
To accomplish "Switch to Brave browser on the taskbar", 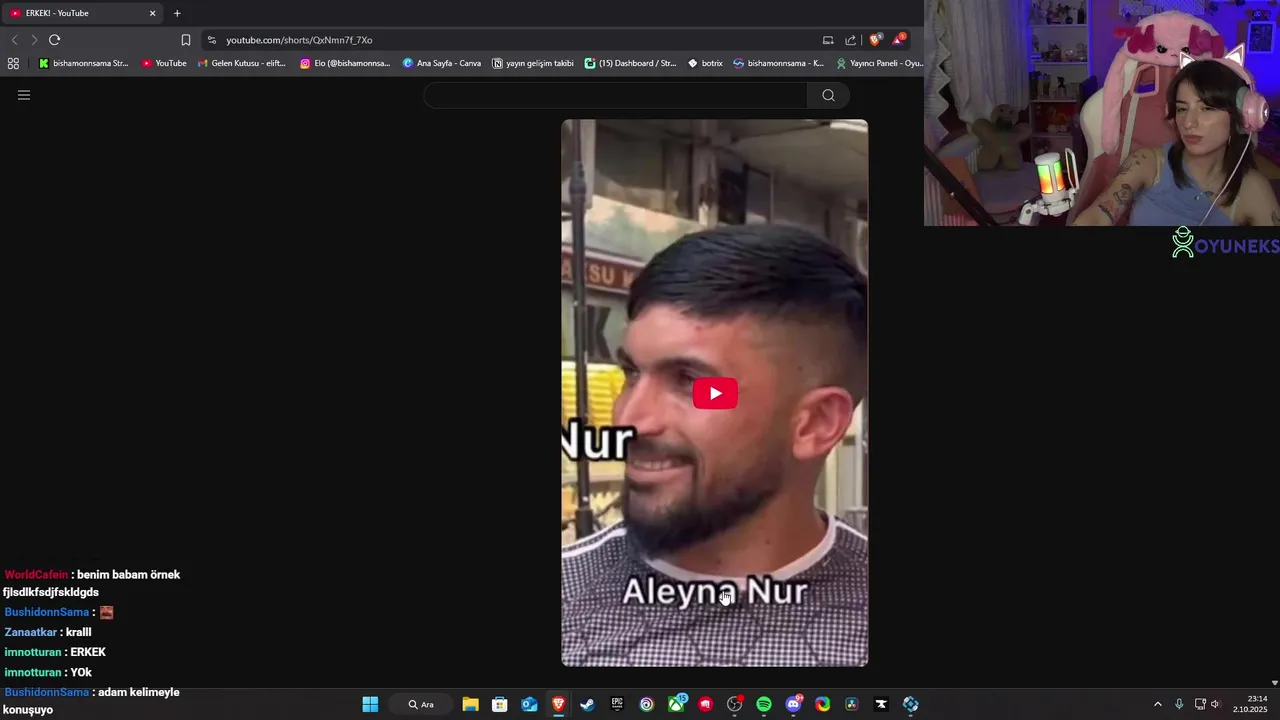I will tap(558, 704).
